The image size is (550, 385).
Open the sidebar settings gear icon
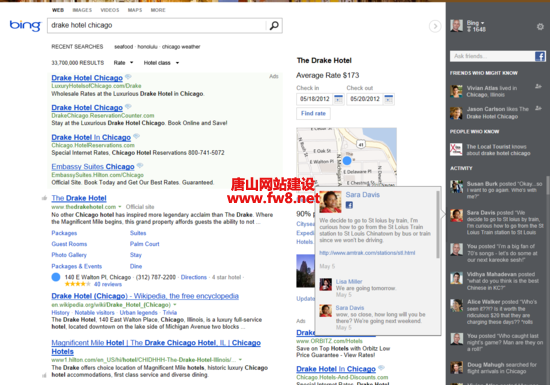point(540,27)
